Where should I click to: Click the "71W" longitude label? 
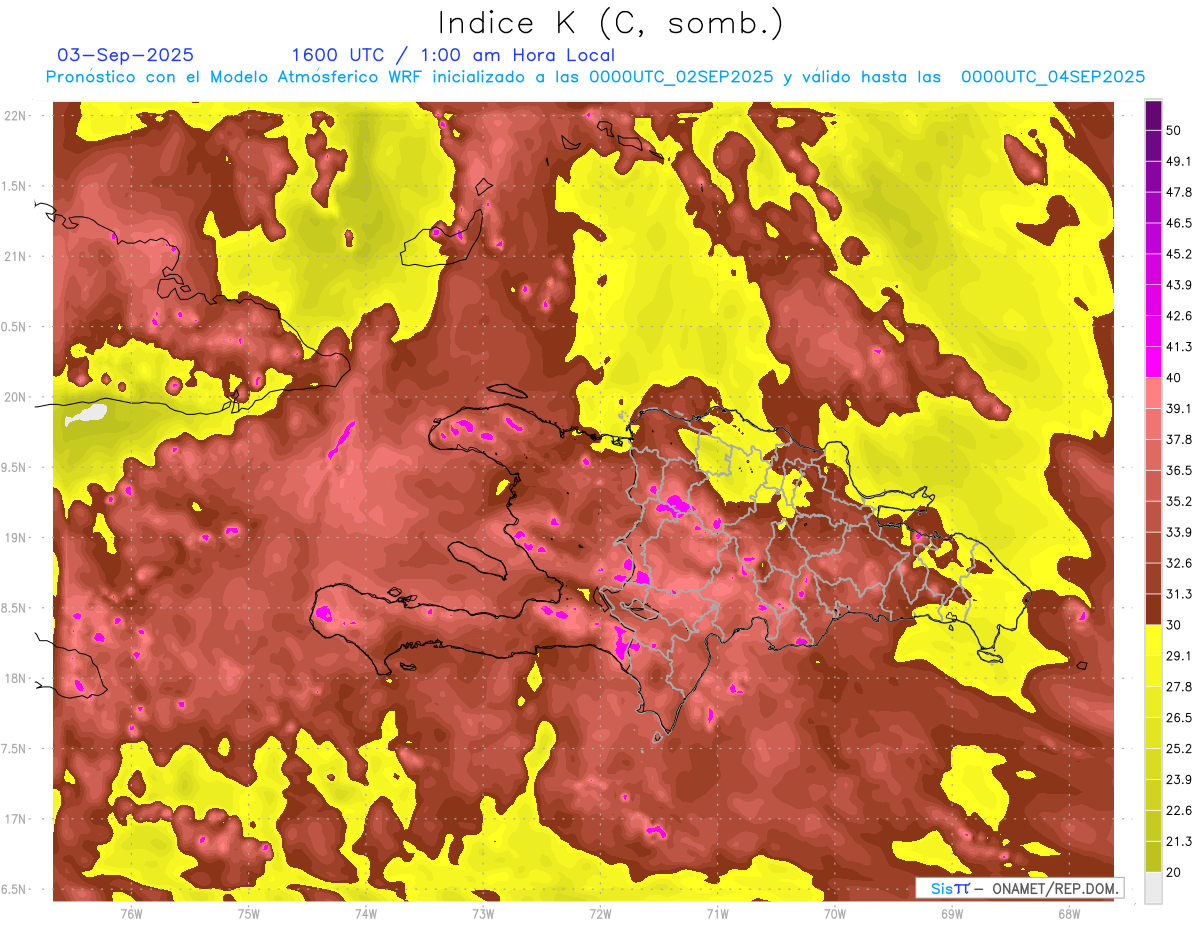point(717,912)
